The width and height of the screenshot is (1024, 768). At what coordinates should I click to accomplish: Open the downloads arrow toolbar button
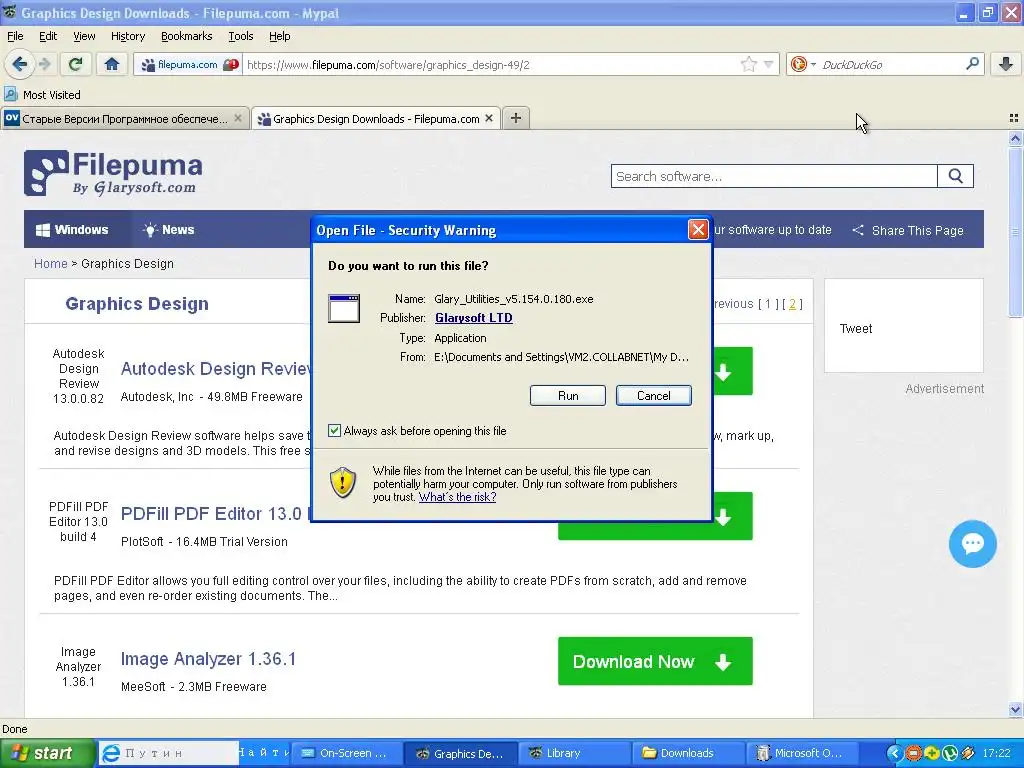click(1006, 64)
